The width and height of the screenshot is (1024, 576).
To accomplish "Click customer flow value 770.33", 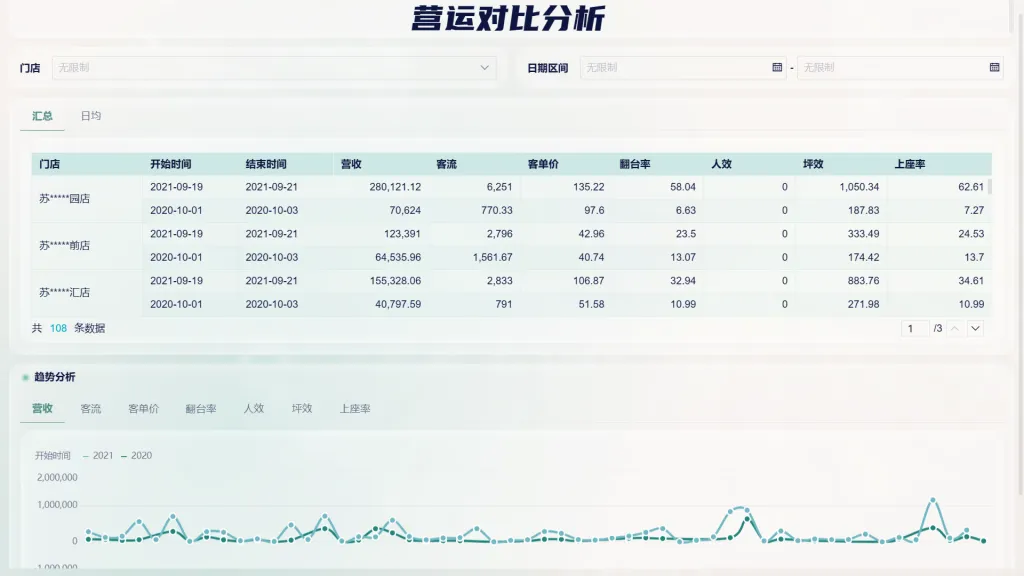I will point(497,210).
